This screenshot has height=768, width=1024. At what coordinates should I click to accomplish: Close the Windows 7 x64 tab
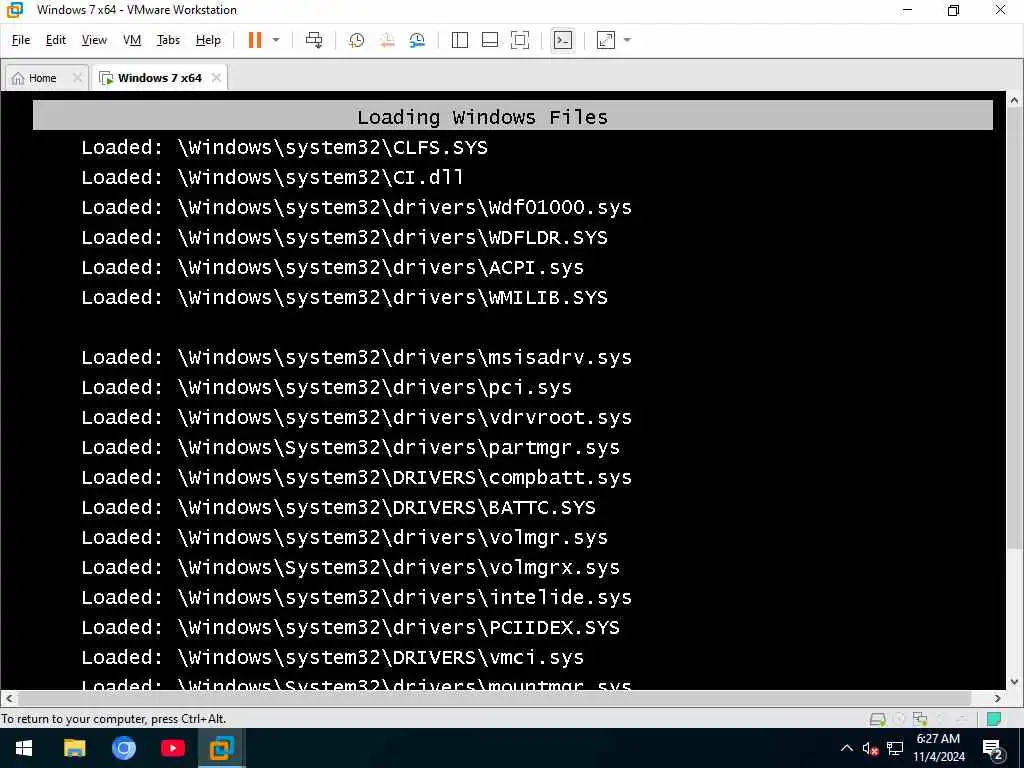pos(216,78)
